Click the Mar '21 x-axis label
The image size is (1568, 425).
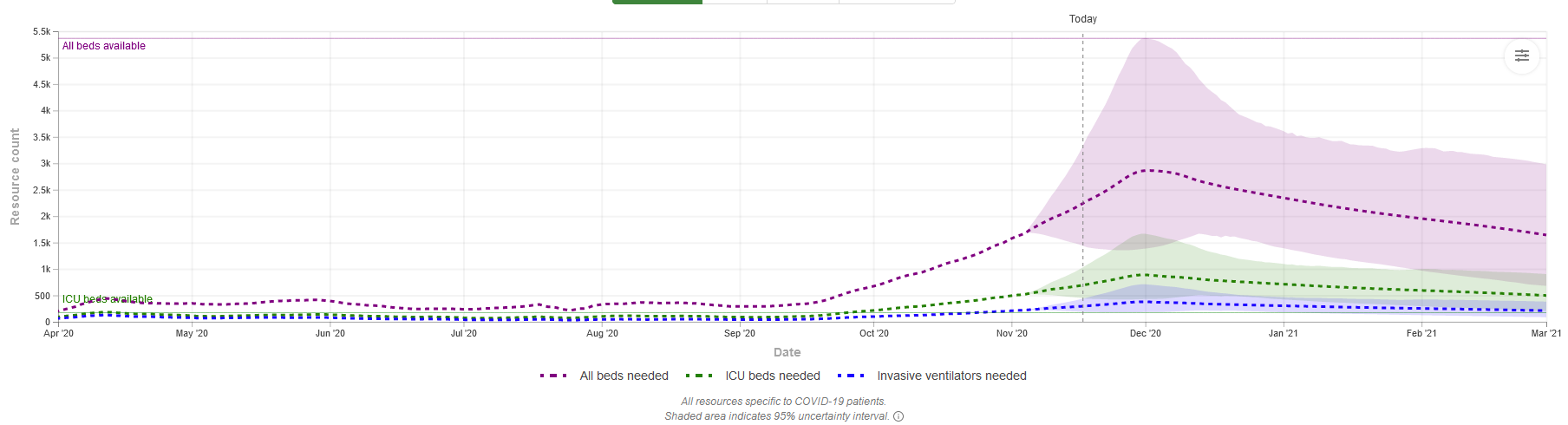point(1545,333)
